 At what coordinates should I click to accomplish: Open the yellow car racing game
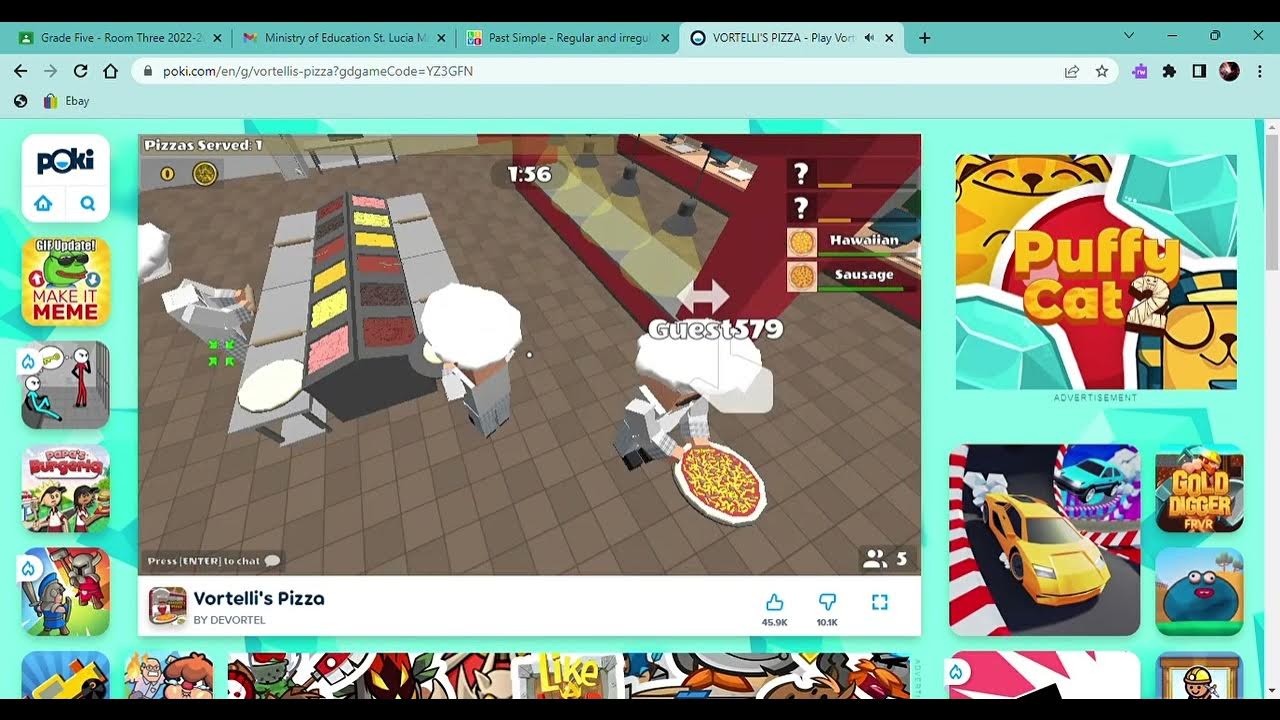(x=1044, y=540)
